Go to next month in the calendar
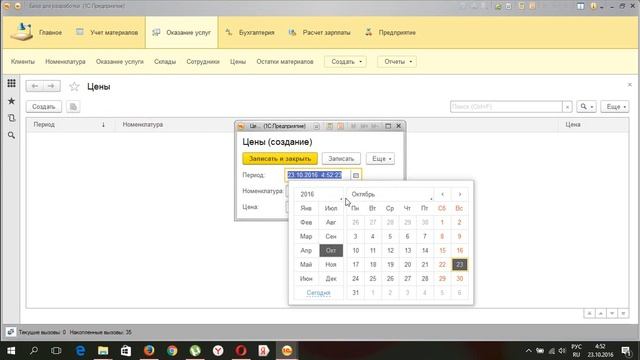The image size is (640, 360). click(460, 194)
